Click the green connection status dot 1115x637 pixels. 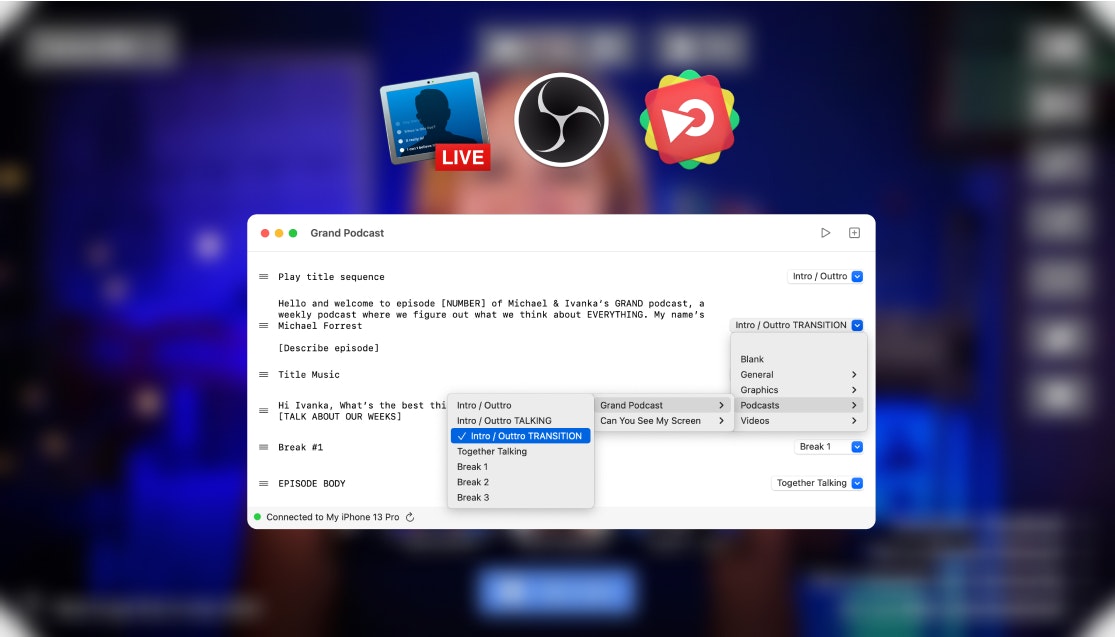pos(257,517)
